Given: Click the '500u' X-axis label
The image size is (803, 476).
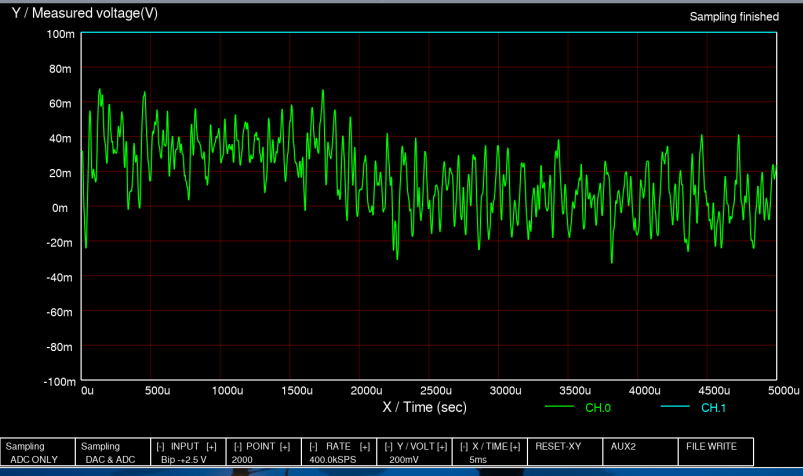Looking at the screenshot, I should [157, 391].
